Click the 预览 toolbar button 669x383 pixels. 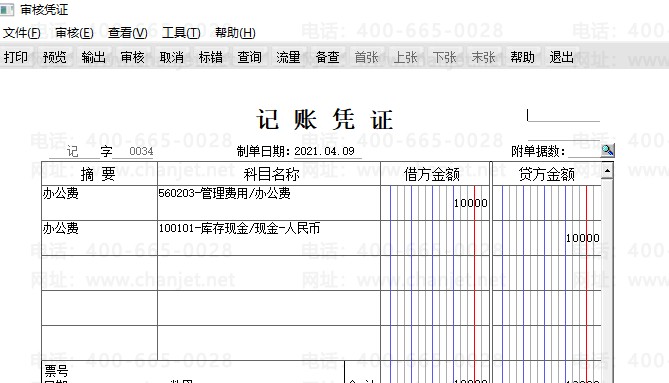coord(55,57)
